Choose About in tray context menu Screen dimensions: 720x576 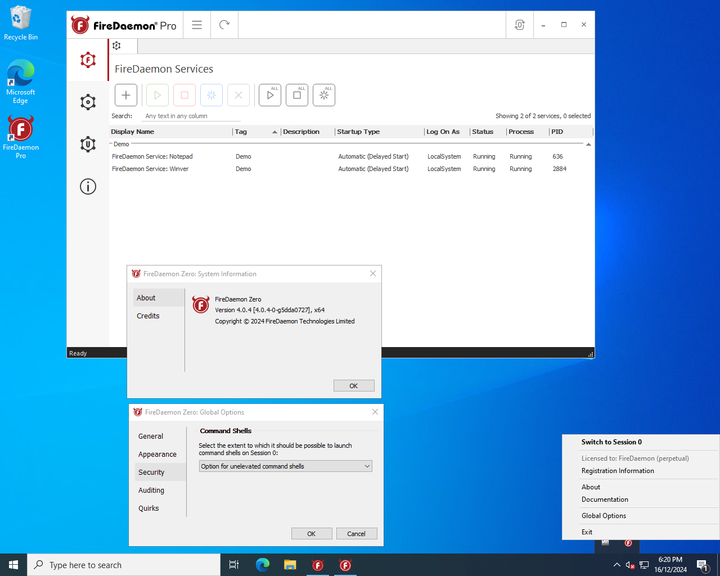click(641, 487)
